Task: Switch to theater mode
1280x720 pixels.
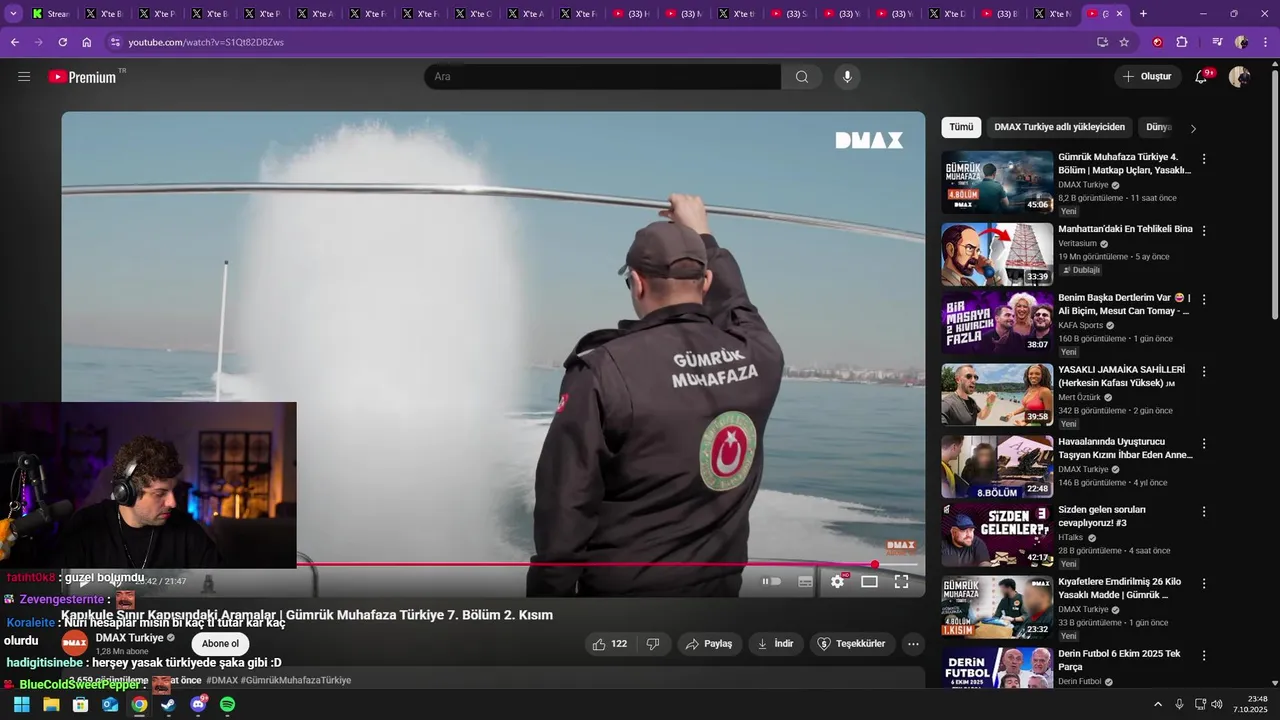Action: (x=870, y=581)
